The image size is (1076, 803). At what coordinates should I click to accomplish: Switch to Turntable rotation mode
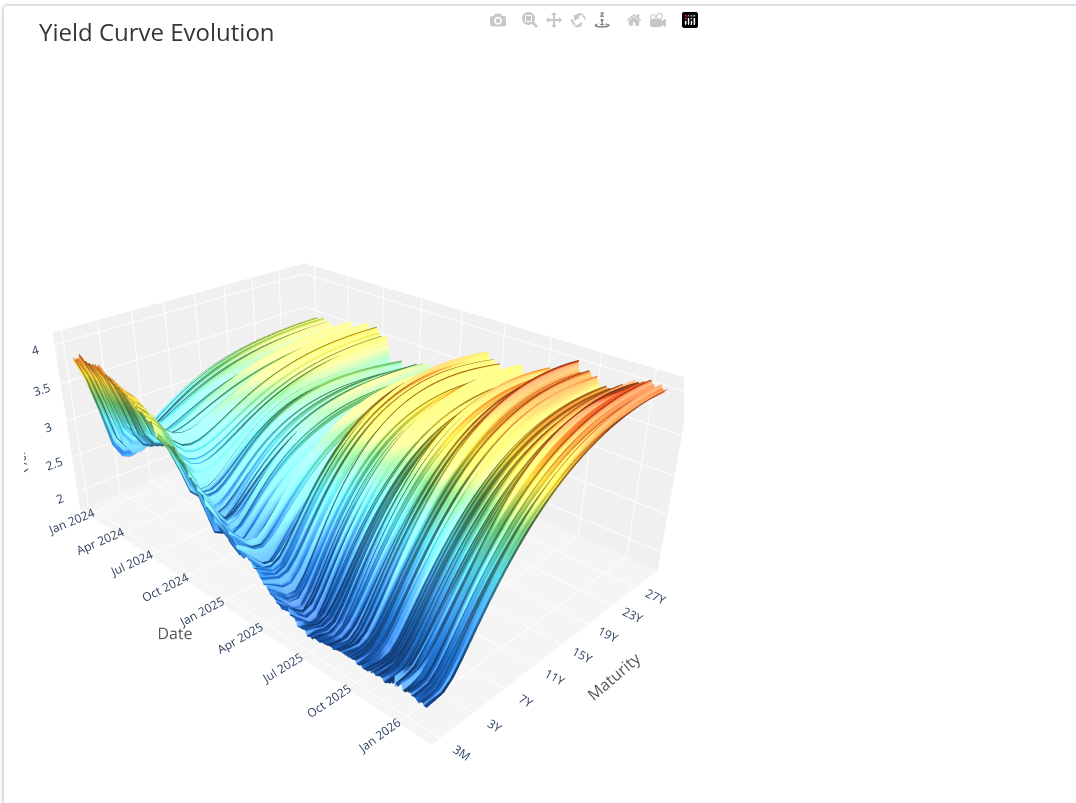(602, 20)
